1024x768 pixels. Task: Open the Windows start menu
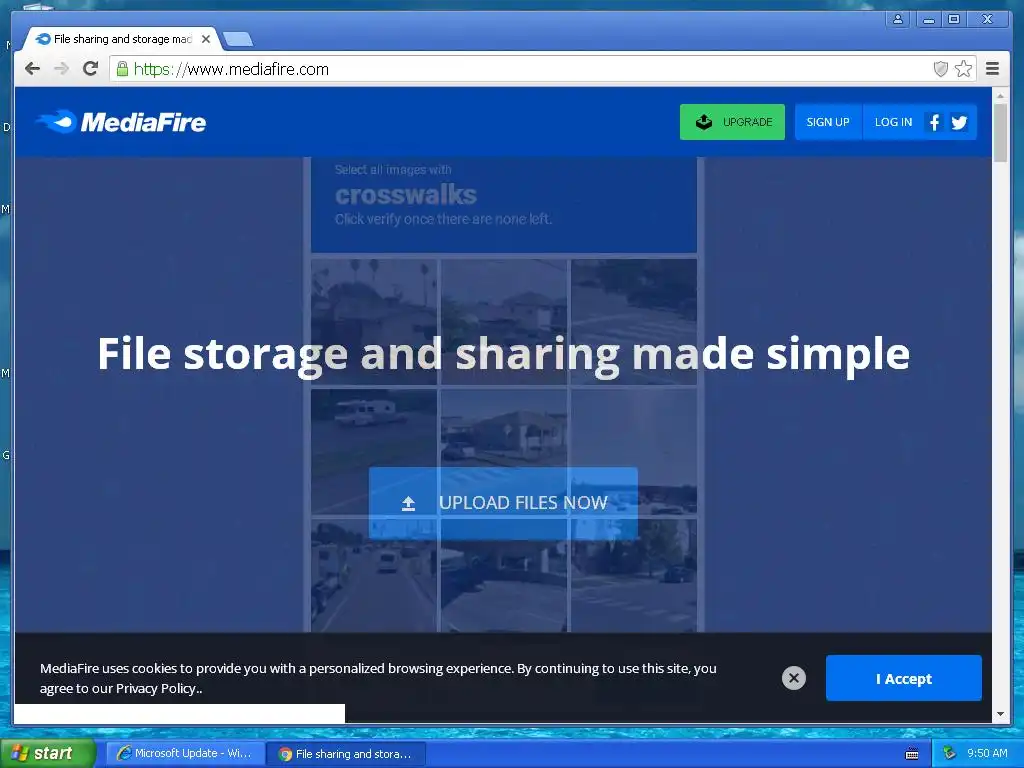pos(47,753)
